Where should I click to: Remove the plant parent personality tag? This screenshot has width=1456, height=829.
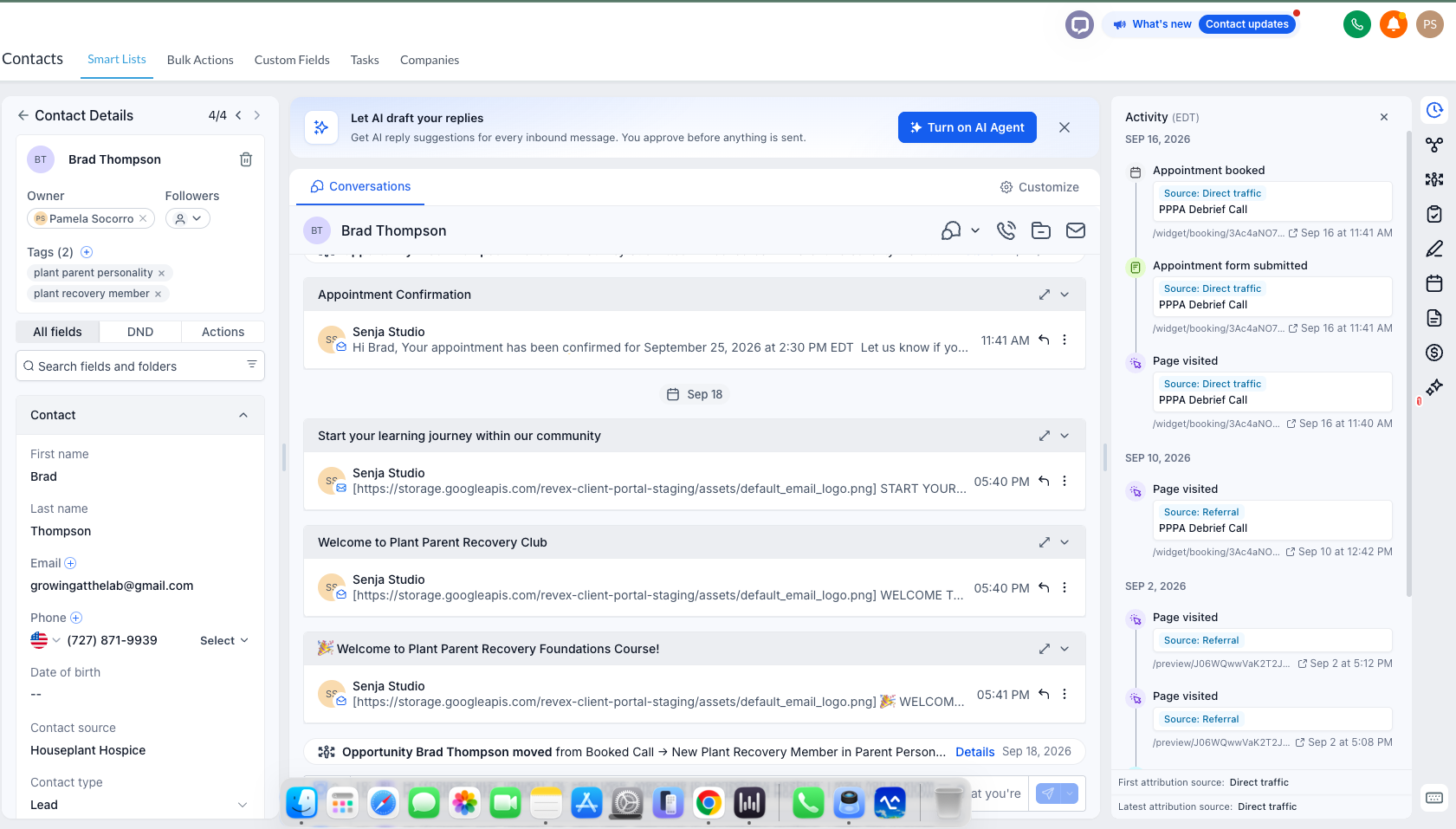point(161,273)
